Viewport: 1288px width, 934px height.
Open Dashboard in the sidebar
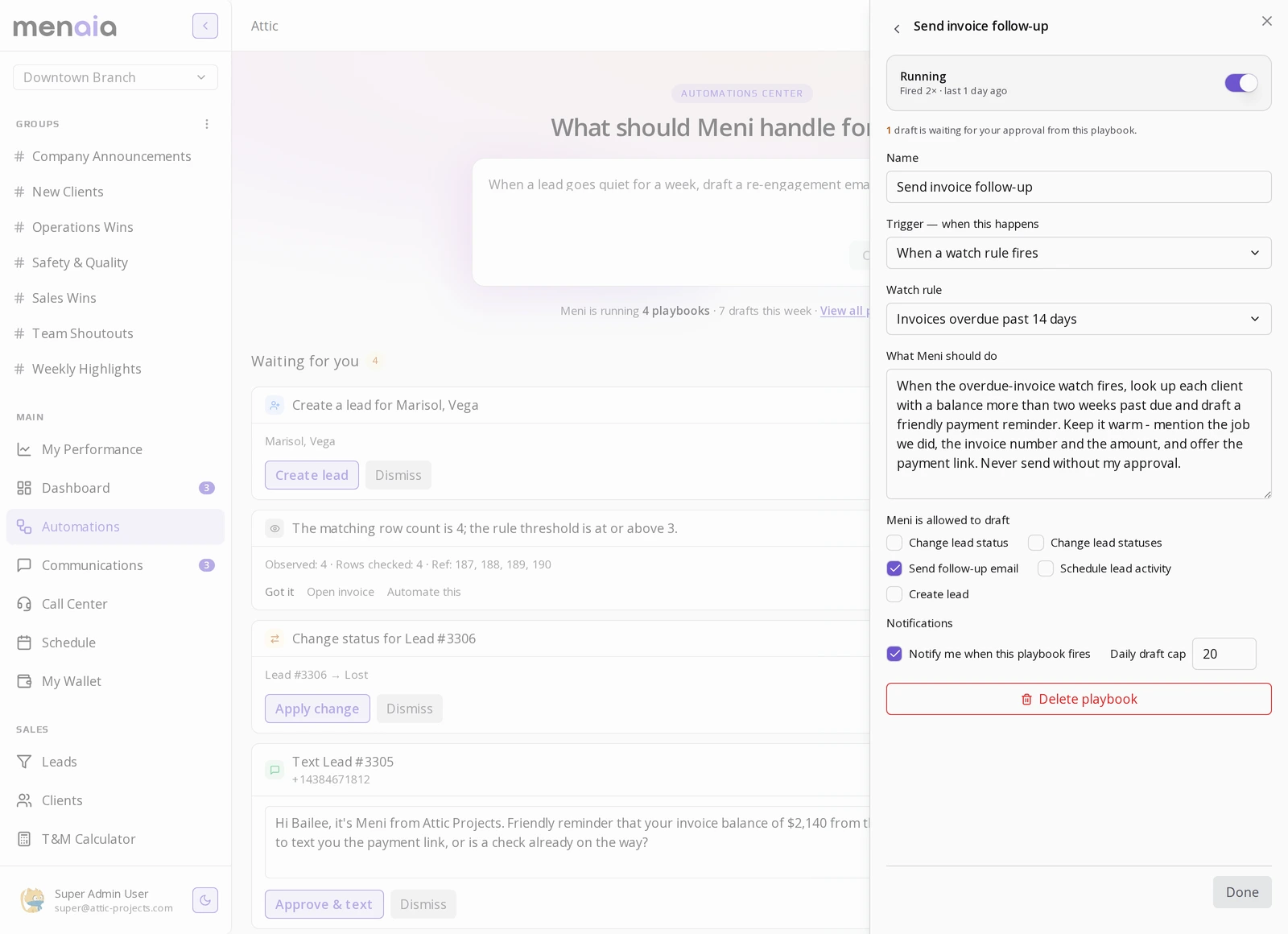point(115,488)
